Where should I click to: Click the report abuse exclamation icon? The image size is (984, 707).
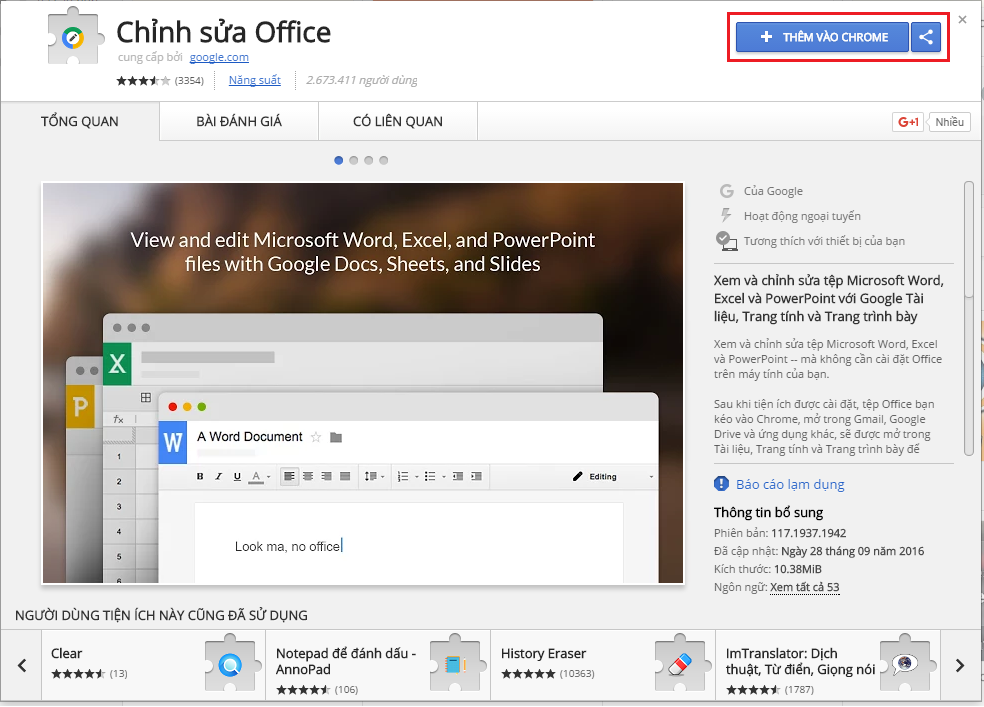pyautogui.click(x=721, y=484)
